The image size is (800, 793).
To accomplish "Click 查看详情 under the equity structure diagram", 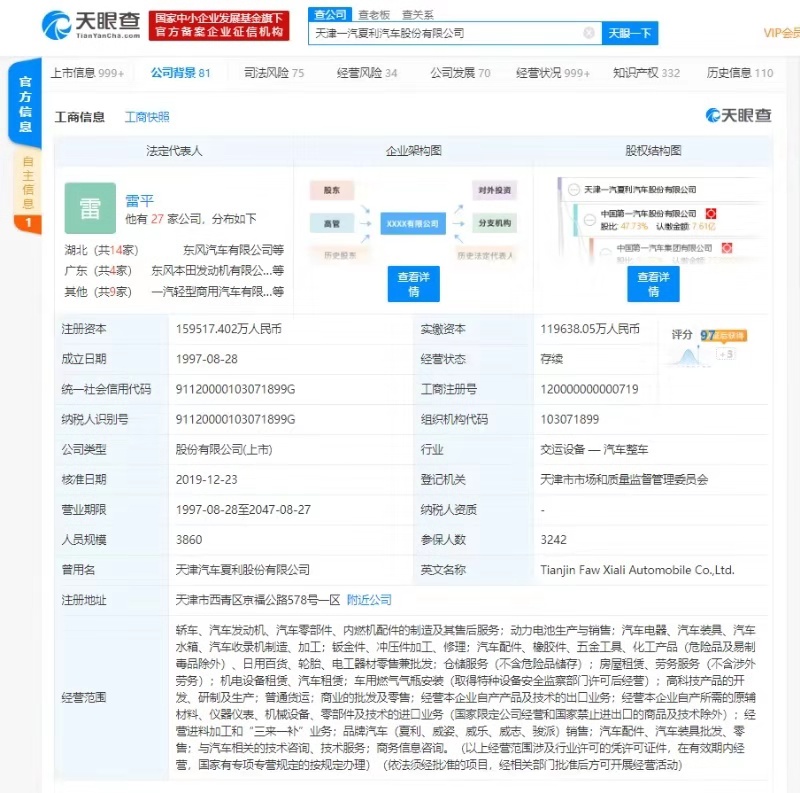I will click(654, 284).
